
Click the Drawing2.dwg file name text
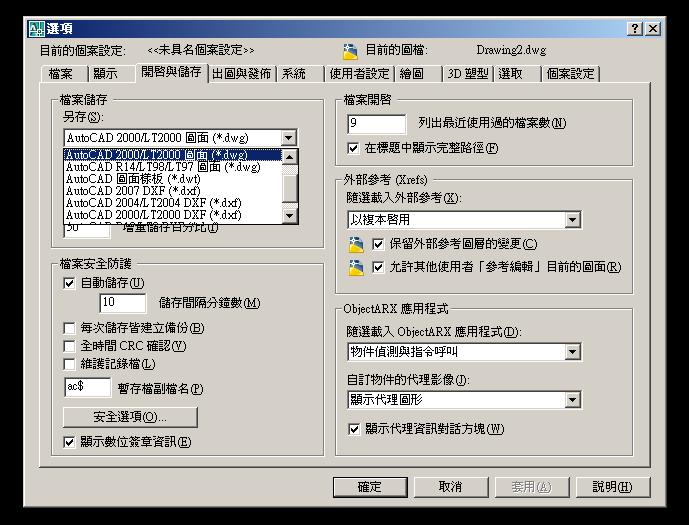(x=511, y=50)
